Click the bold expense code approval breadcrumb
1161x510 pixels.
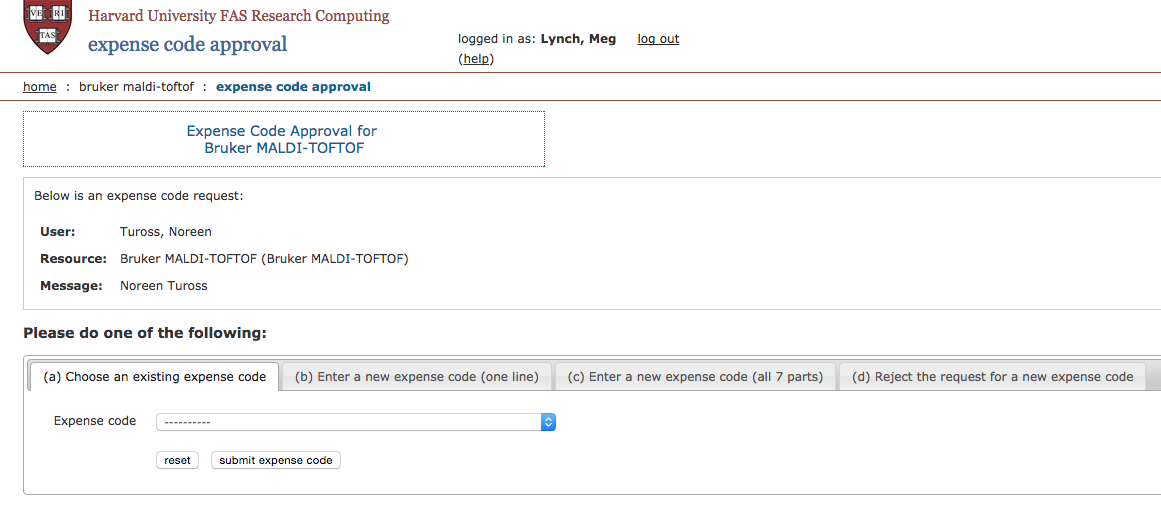pos(293,87)
